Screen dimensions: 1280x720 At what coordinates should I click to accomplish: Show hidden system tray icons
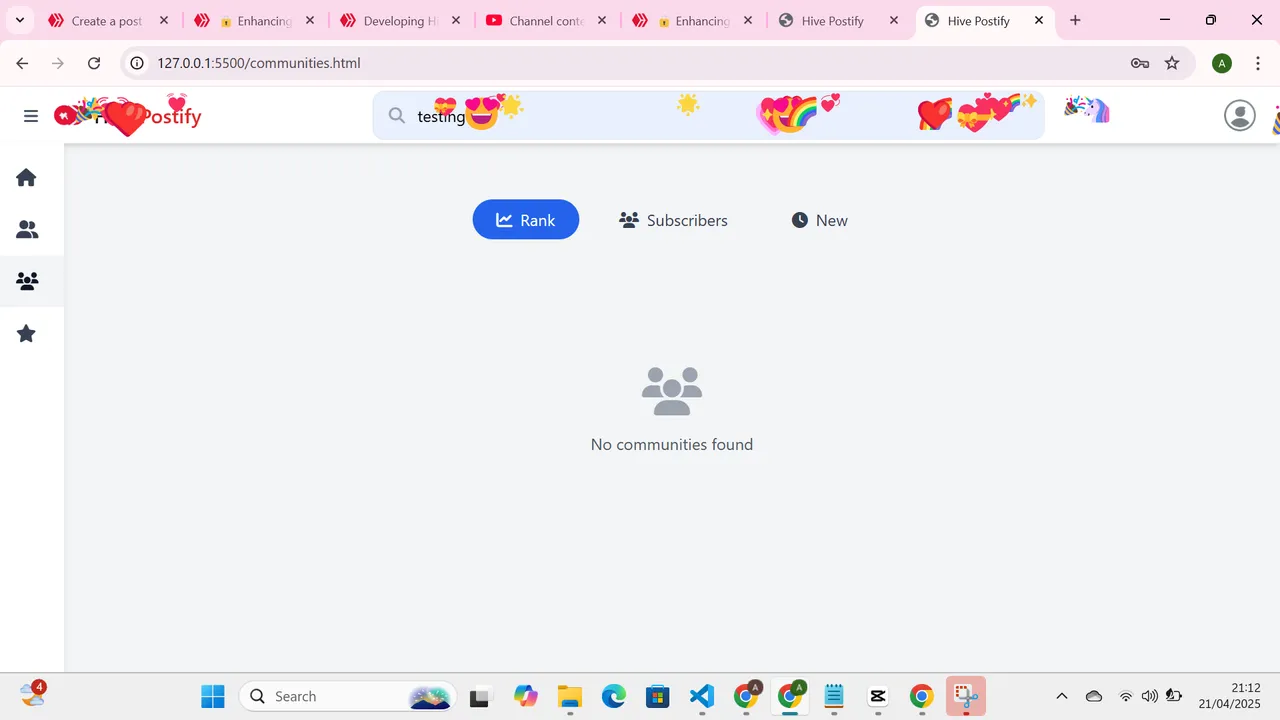click(1062, 696)
